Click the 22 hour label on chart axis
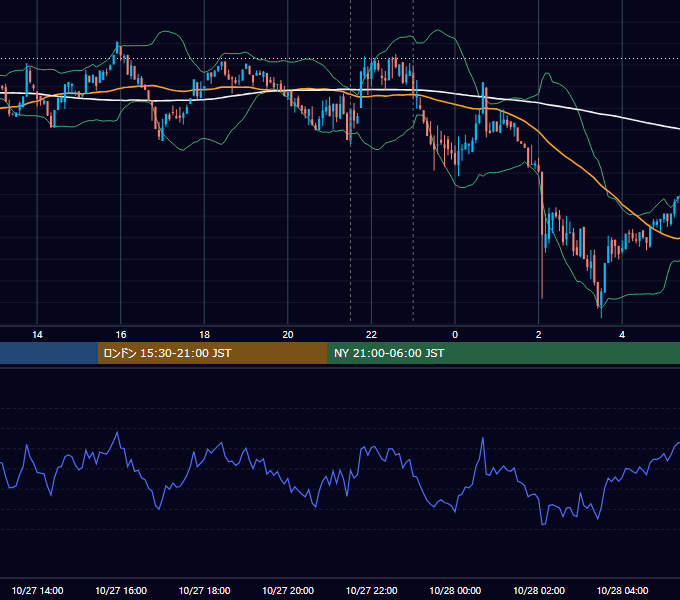This screenshot has height=600, width=680. pos(371,335)
